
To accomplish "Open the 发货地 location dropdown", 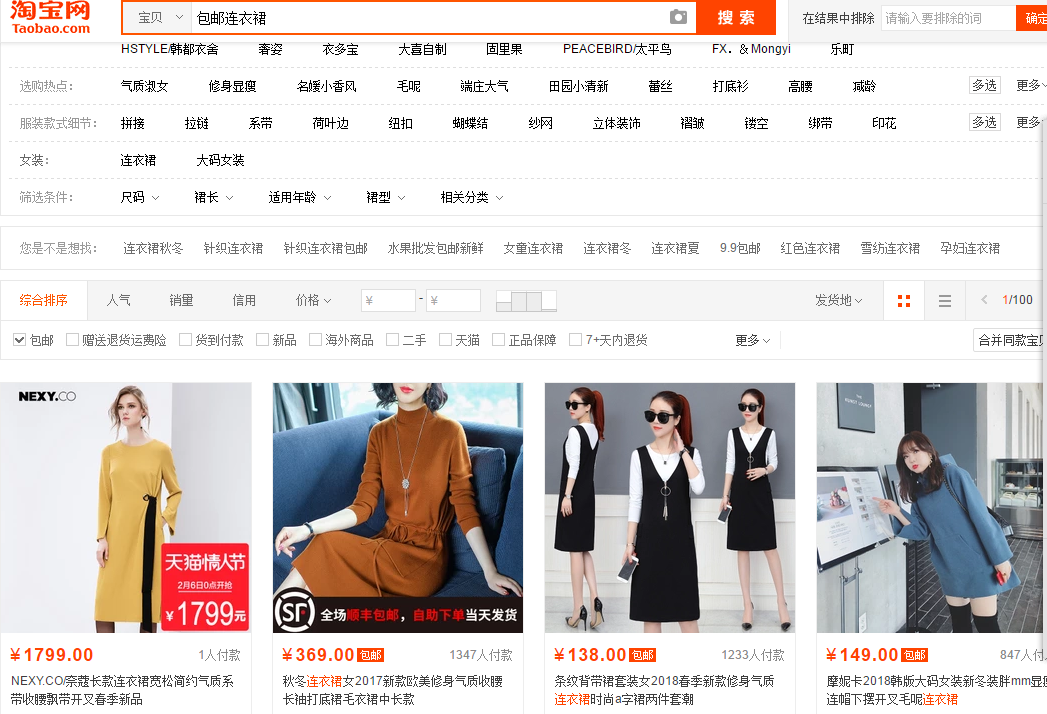I will (838, 300).
